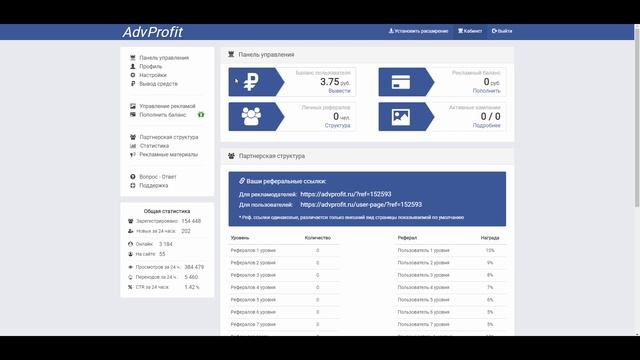The image size is (640, 360).
Task: Click the Рефералов 1 уровня row
Action: coord(284,250)
